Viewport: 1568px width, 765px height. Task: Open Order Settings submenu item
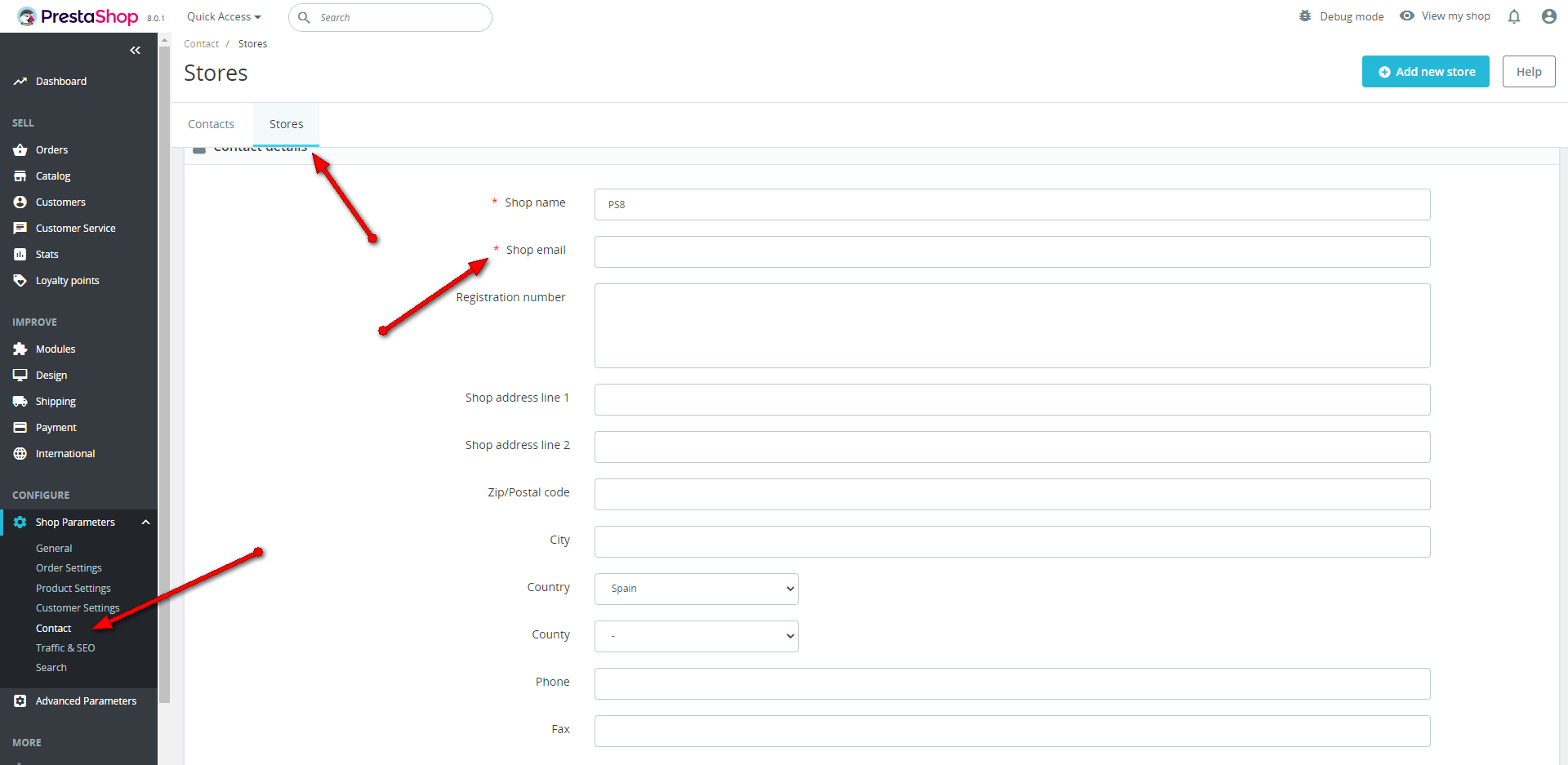click(x=69, y=568)
